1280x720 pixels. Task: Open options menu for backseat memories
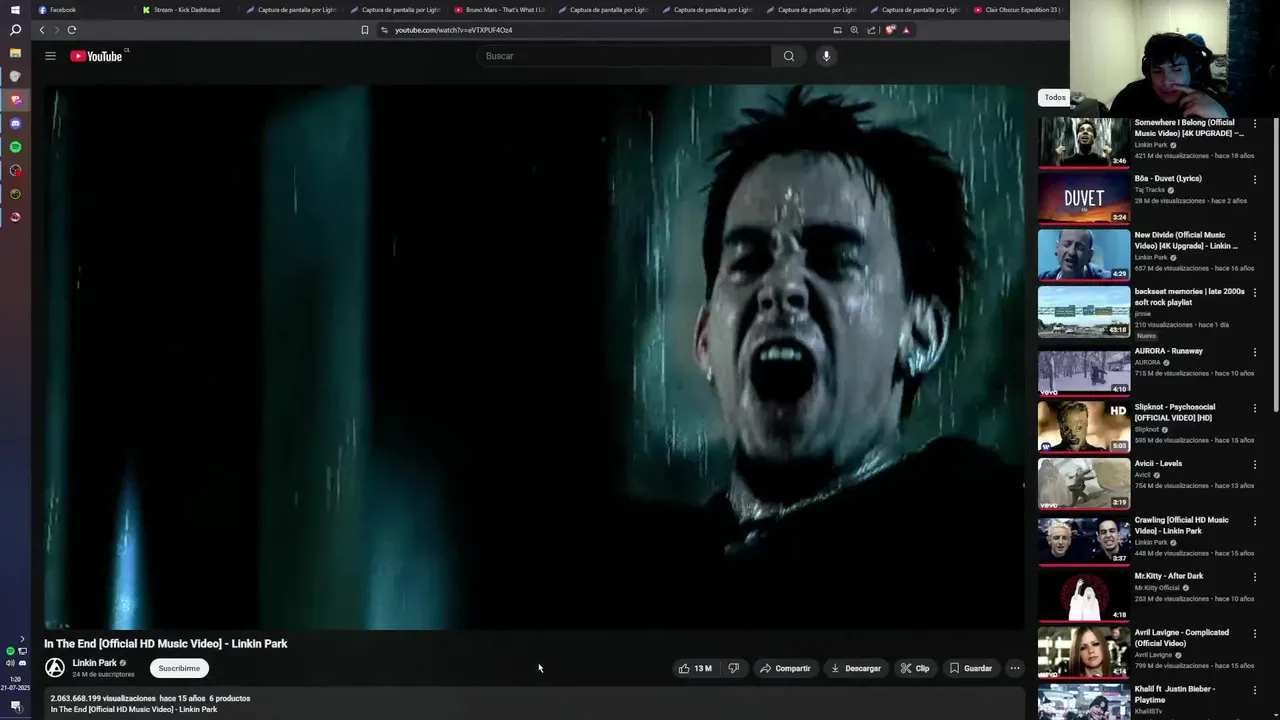click(x=1255, y=293)
